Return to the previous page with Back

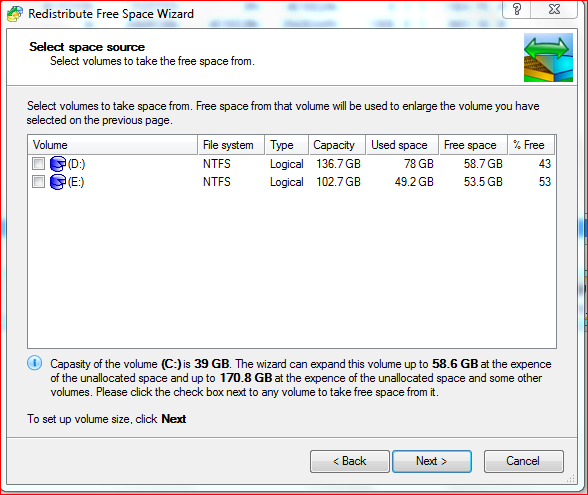point(350,461)
